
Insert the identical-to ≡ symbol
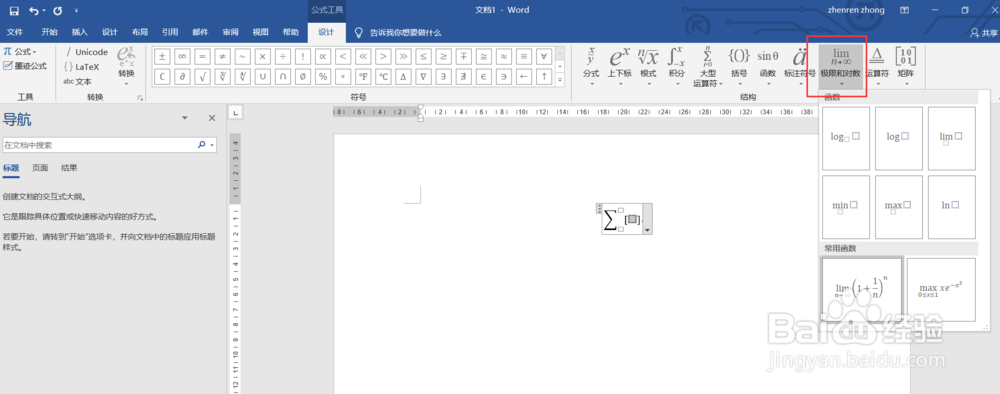524,56
